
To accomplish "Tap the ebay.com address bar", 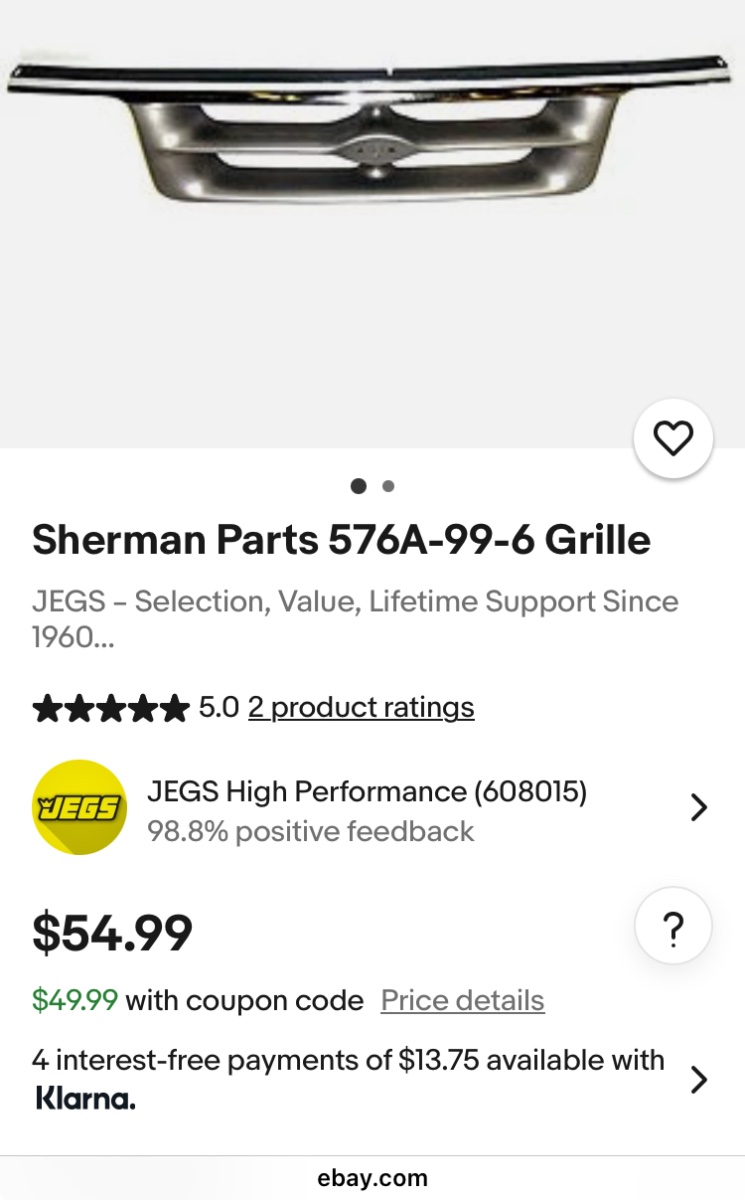I will (x=372, y=1178).
